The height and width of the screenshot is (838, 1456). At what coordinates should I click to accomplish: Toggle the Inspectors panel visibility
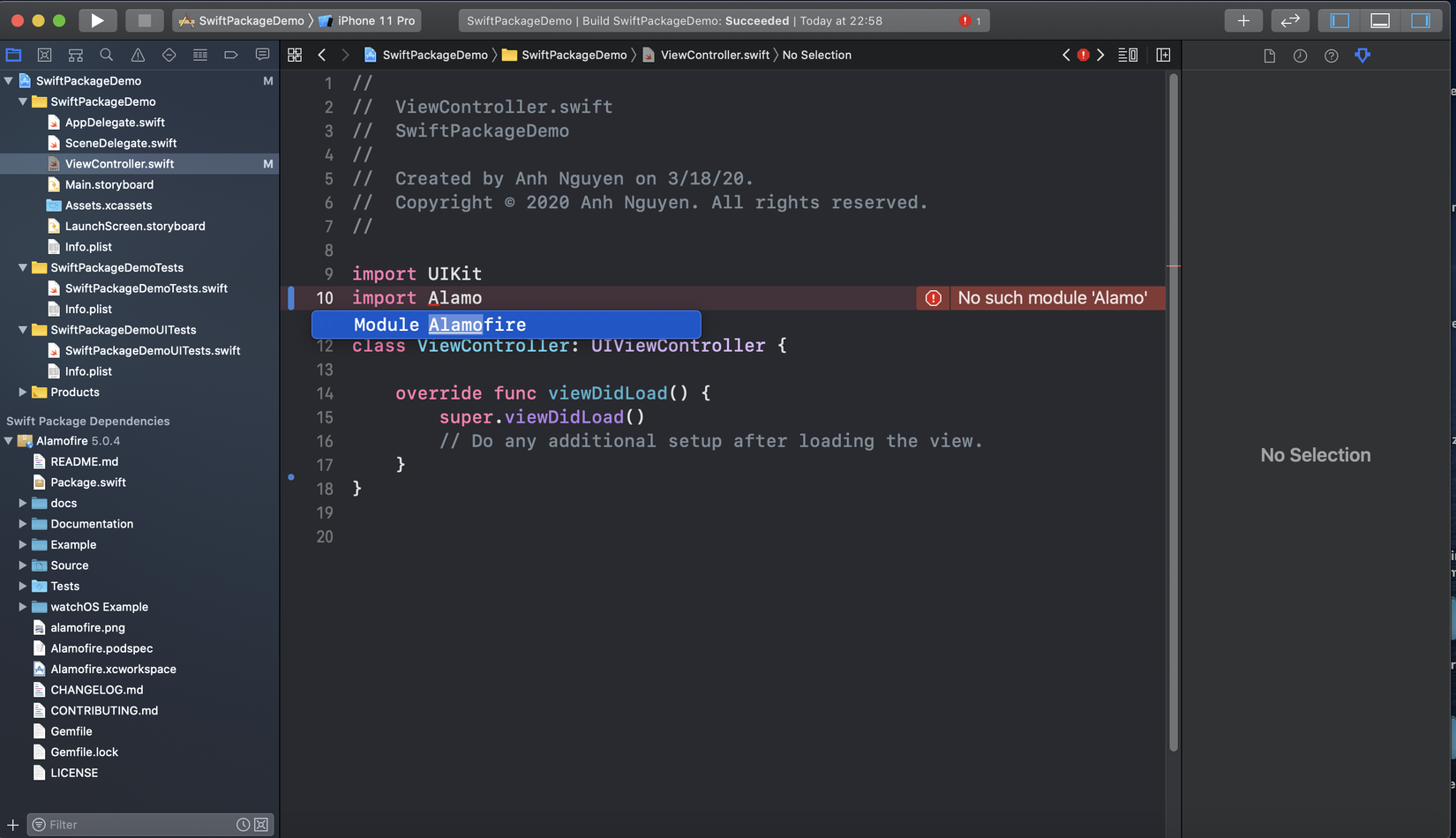coord(1421,20)
